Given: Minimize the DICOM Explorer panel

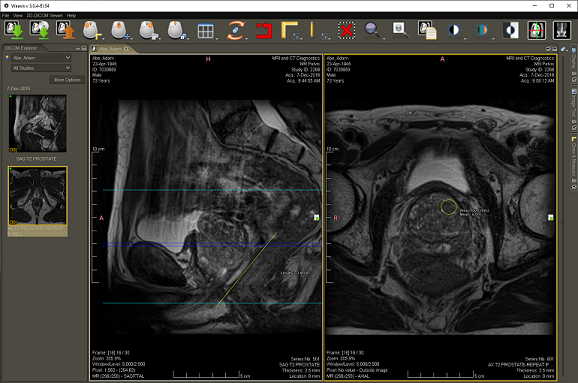Looking at the screenshot, I should click(78, 48).
